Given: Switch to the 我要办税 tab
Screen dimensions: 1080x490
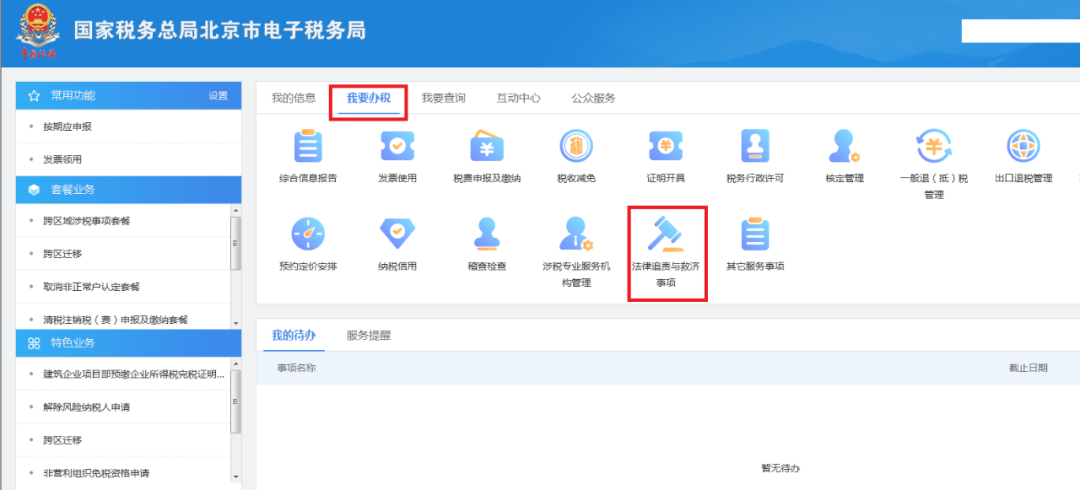Looking at the screenshot, I should click(368, 98).
